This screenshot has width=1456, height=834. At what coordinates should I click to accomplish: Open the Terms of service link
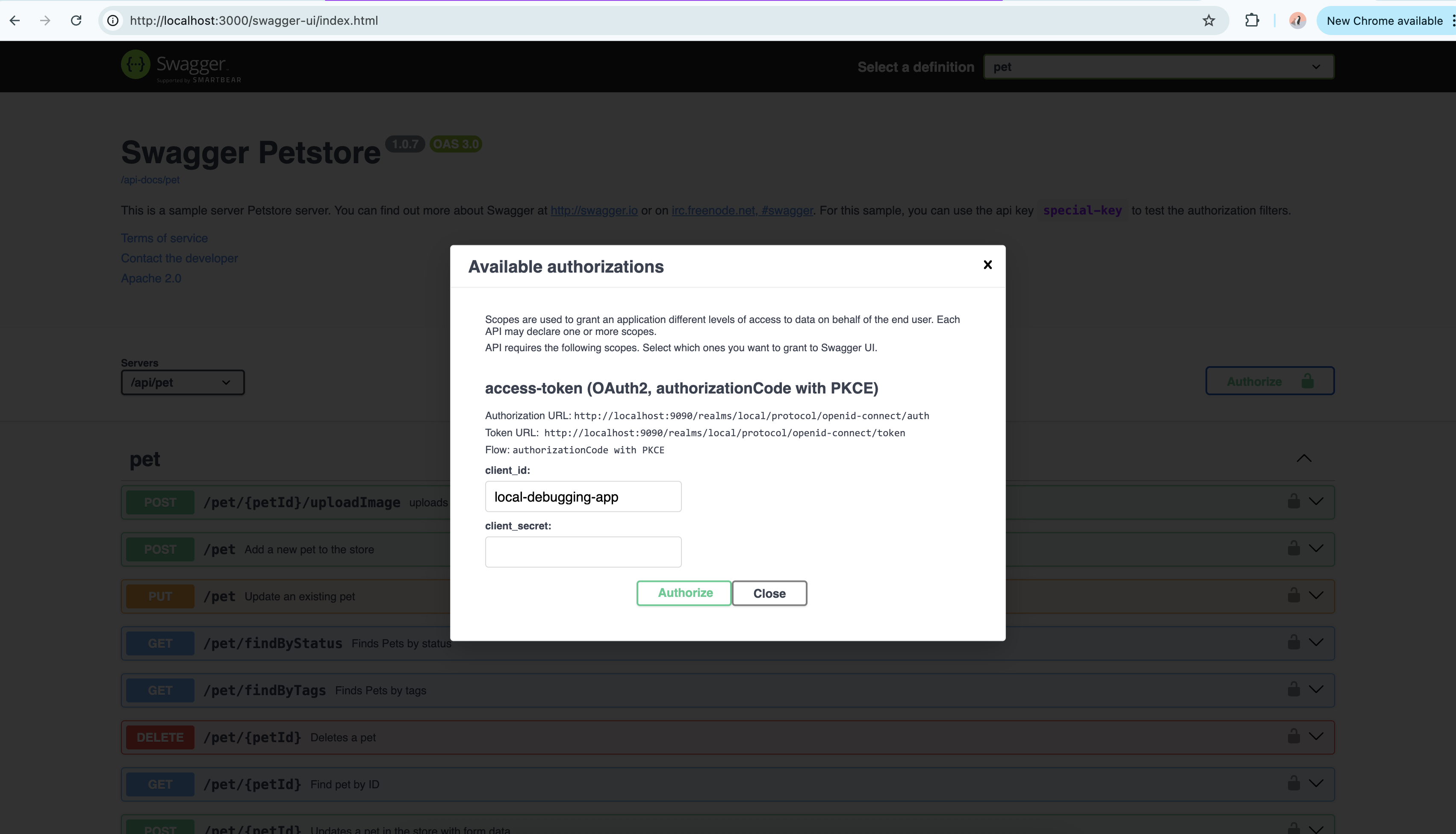[164, 238]
